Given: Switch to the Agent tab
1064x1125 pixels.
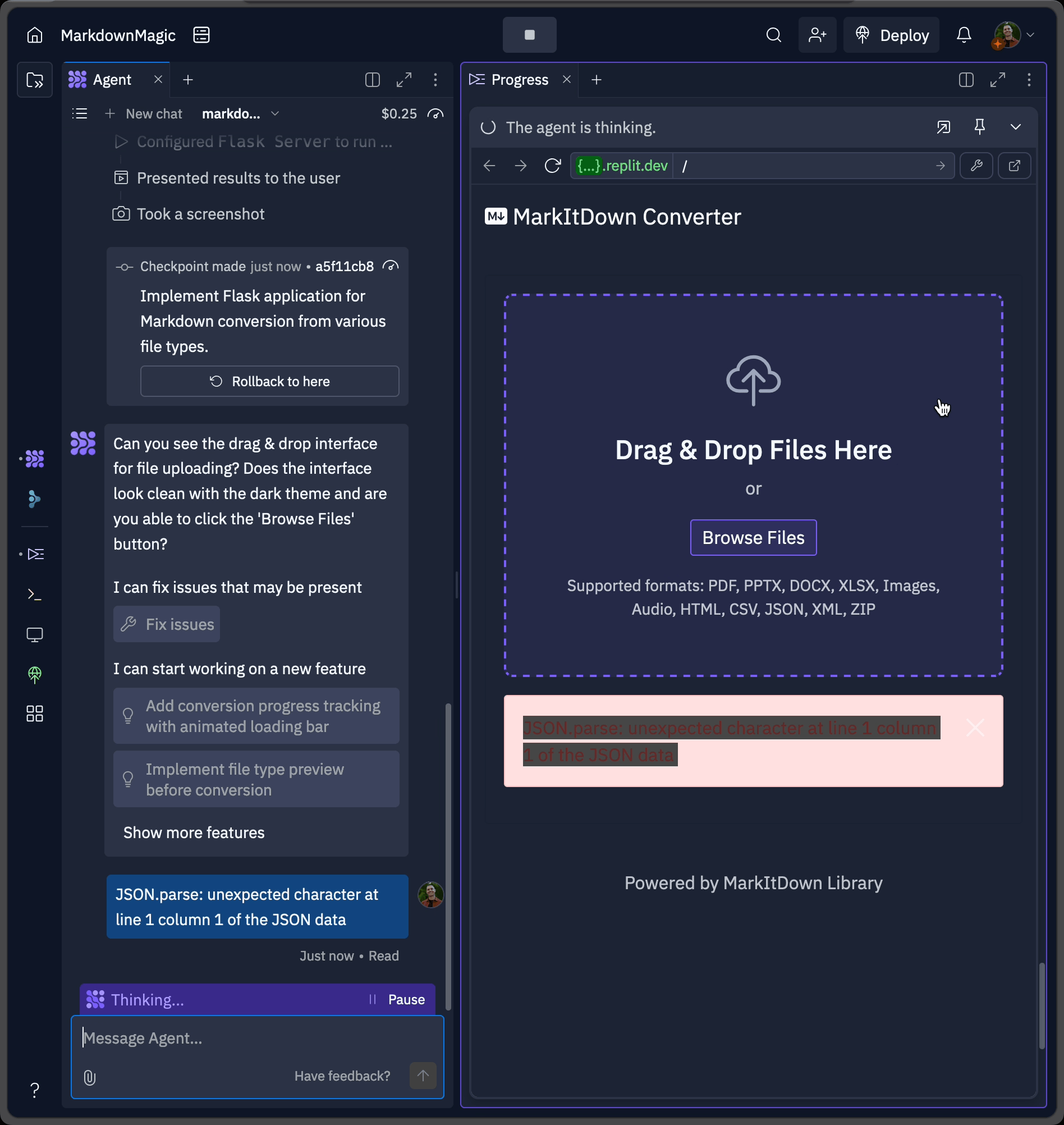Looking at the screenshot, I should click(x=112, y=80).
